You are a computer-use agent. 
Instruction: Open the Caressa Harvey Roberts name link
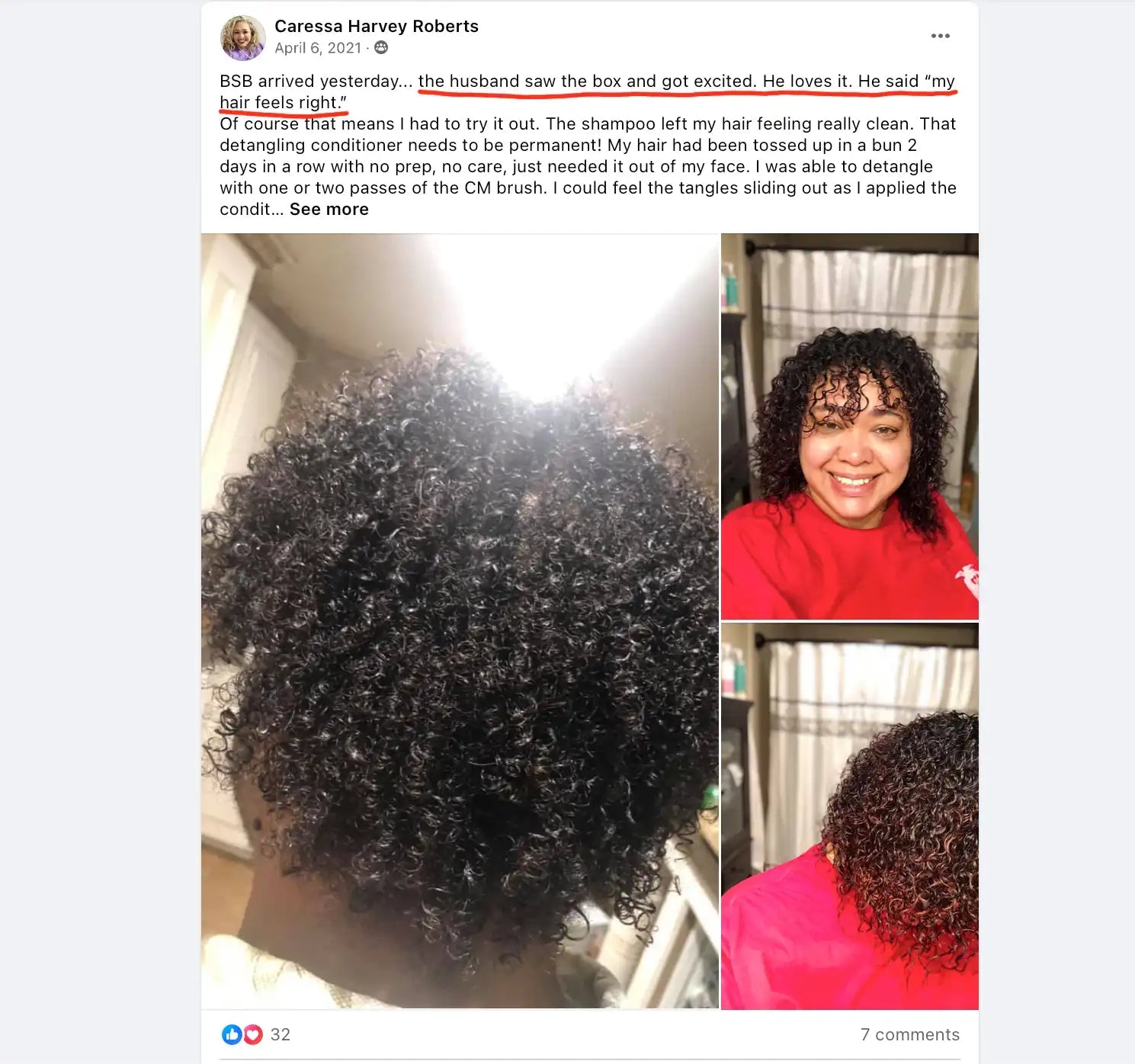click(x=377, y=26)
